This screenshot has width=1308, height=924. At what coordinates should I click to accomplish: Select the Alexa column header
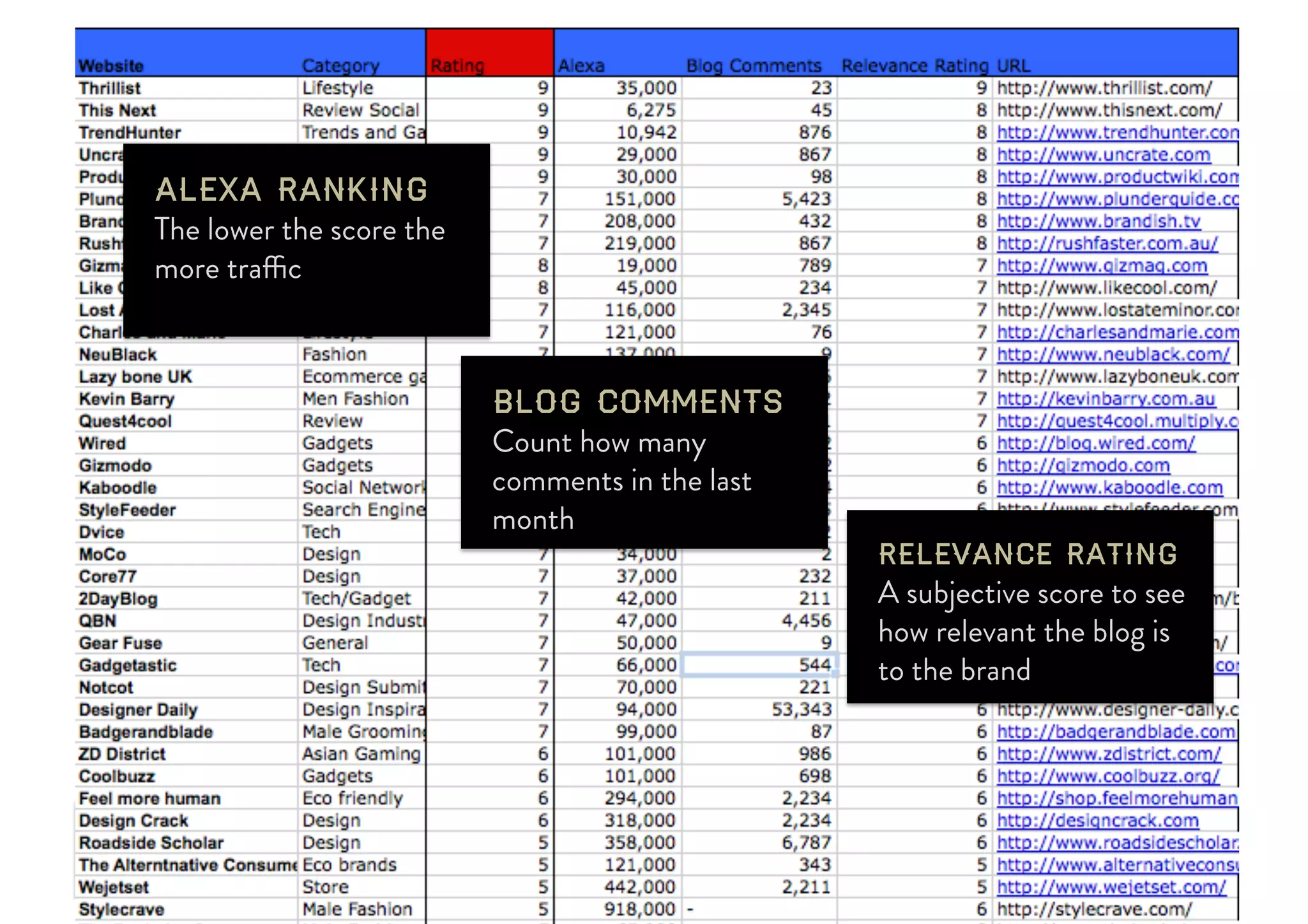click(x=581, y=65)
